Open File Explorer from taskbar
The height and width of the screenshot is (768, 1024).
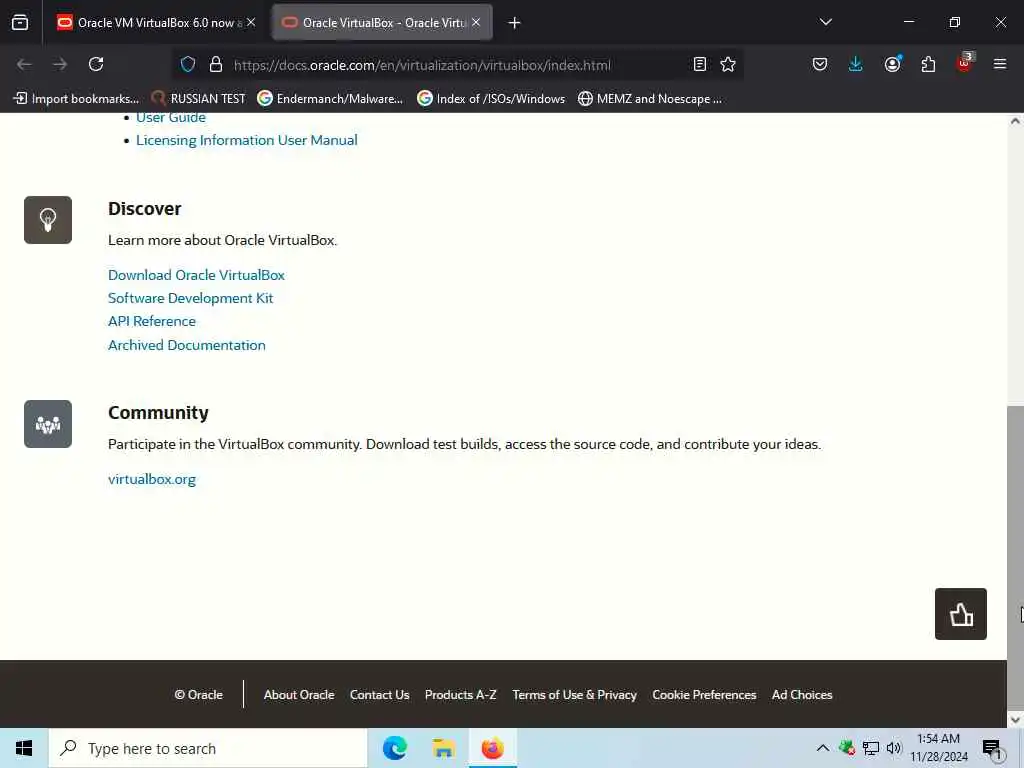pyautogui.click(x=443, y=748)
